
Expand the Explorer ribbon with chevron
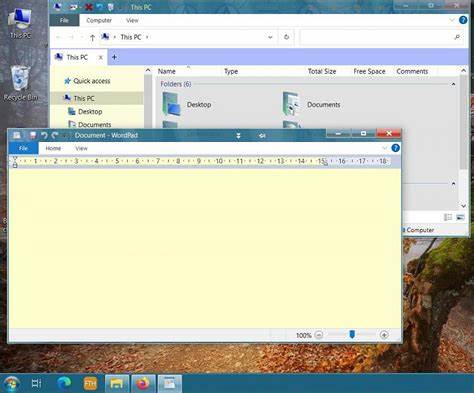452,20
